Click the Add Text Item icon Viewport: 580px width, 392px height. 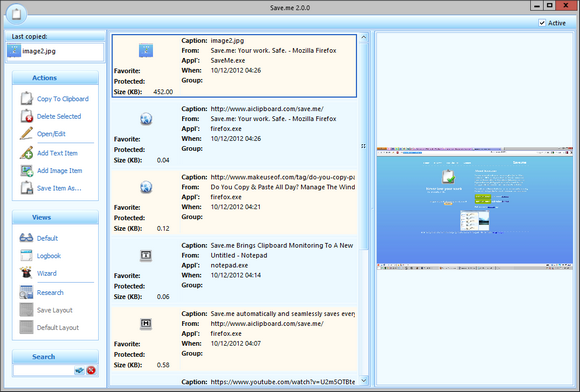(x=27, y=153)
